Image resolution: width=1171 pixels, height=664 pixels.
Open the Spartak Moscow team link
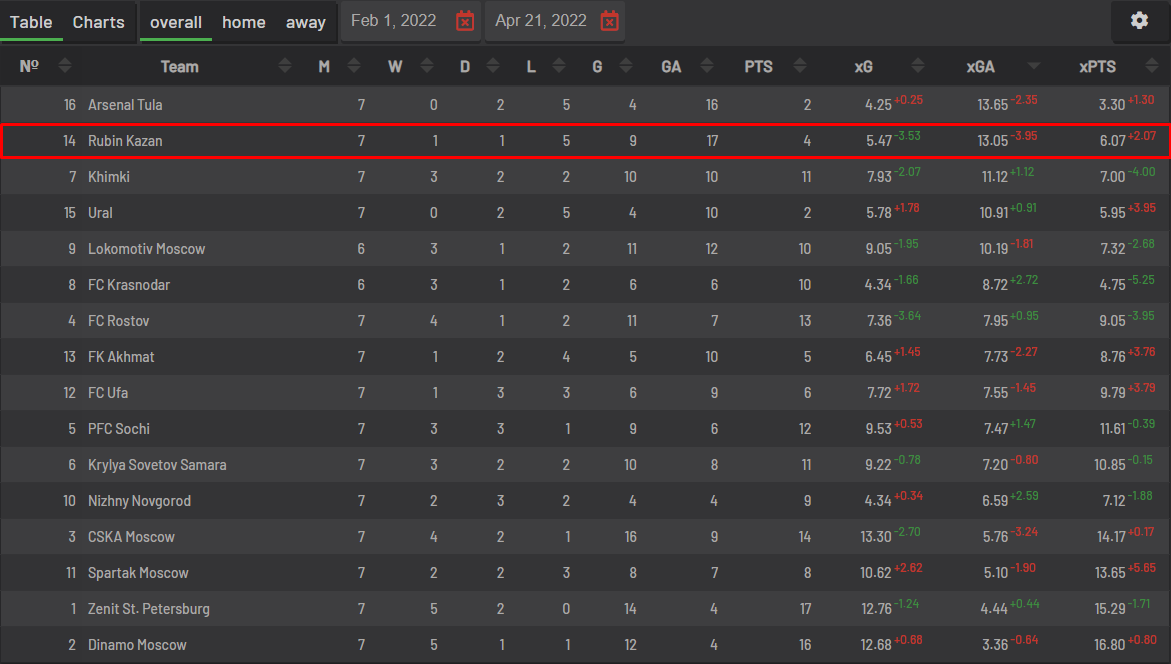(x=138, y=573)
